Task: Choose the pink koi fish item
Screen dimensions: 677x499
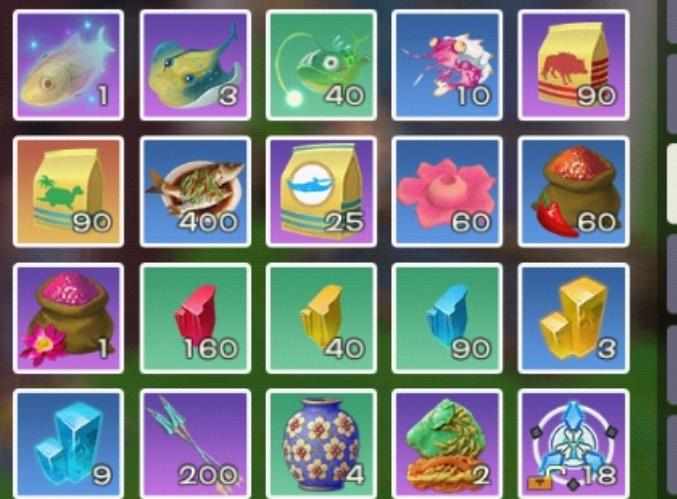Action: click(x=447, y=65)
